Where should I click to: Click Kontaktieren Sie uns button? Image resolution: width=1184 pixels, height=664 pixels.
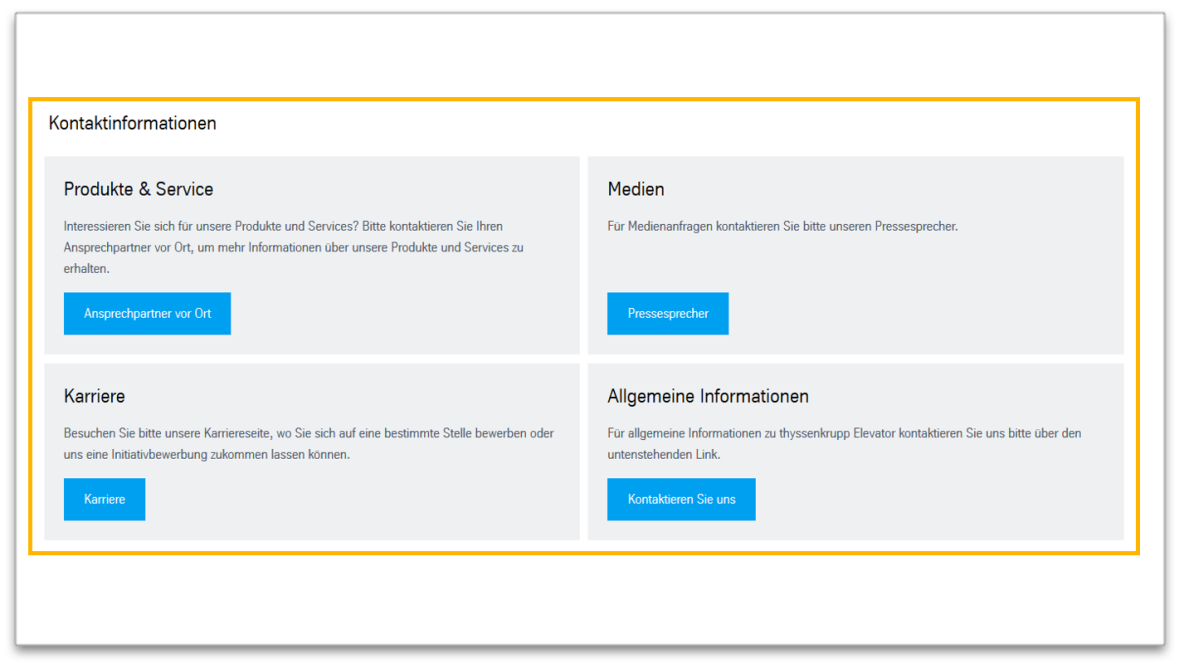(x=681, y=499)
